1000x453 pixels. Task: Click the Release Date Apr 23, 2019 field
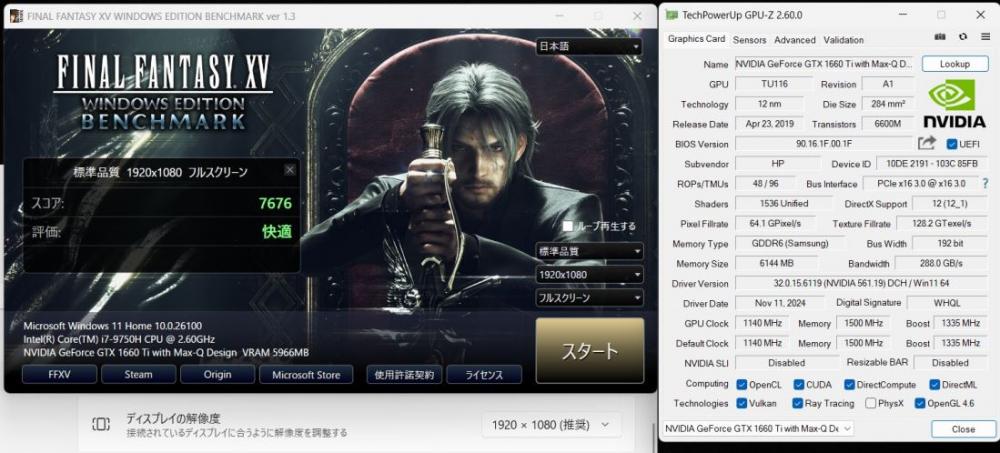(768, 124)
